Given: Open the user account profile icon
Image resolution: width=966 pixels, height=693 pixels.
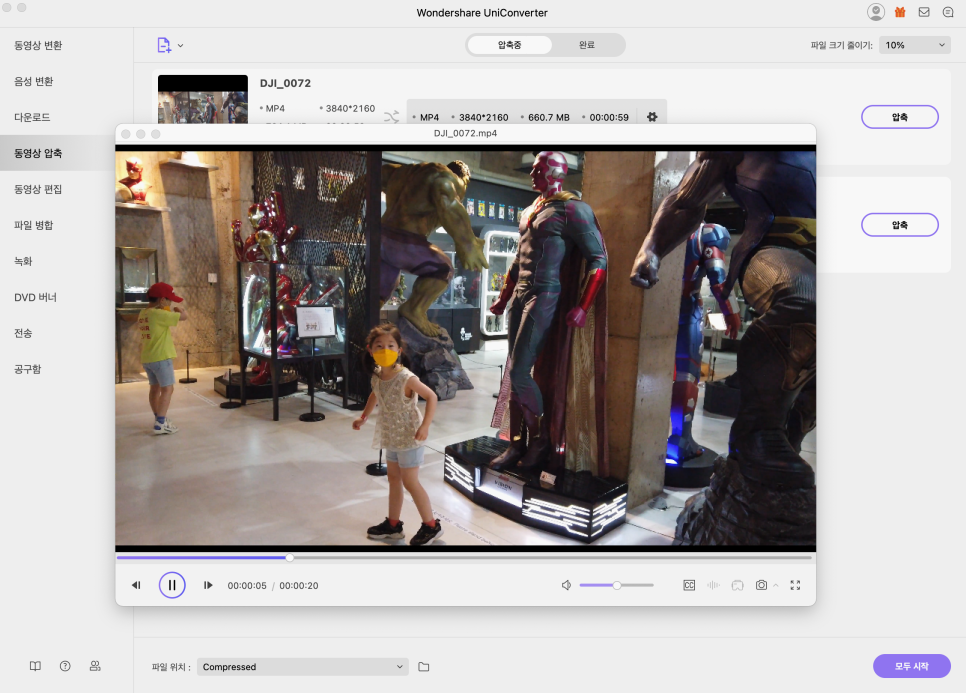Looking at the screenshot, I should pos(875,12).
